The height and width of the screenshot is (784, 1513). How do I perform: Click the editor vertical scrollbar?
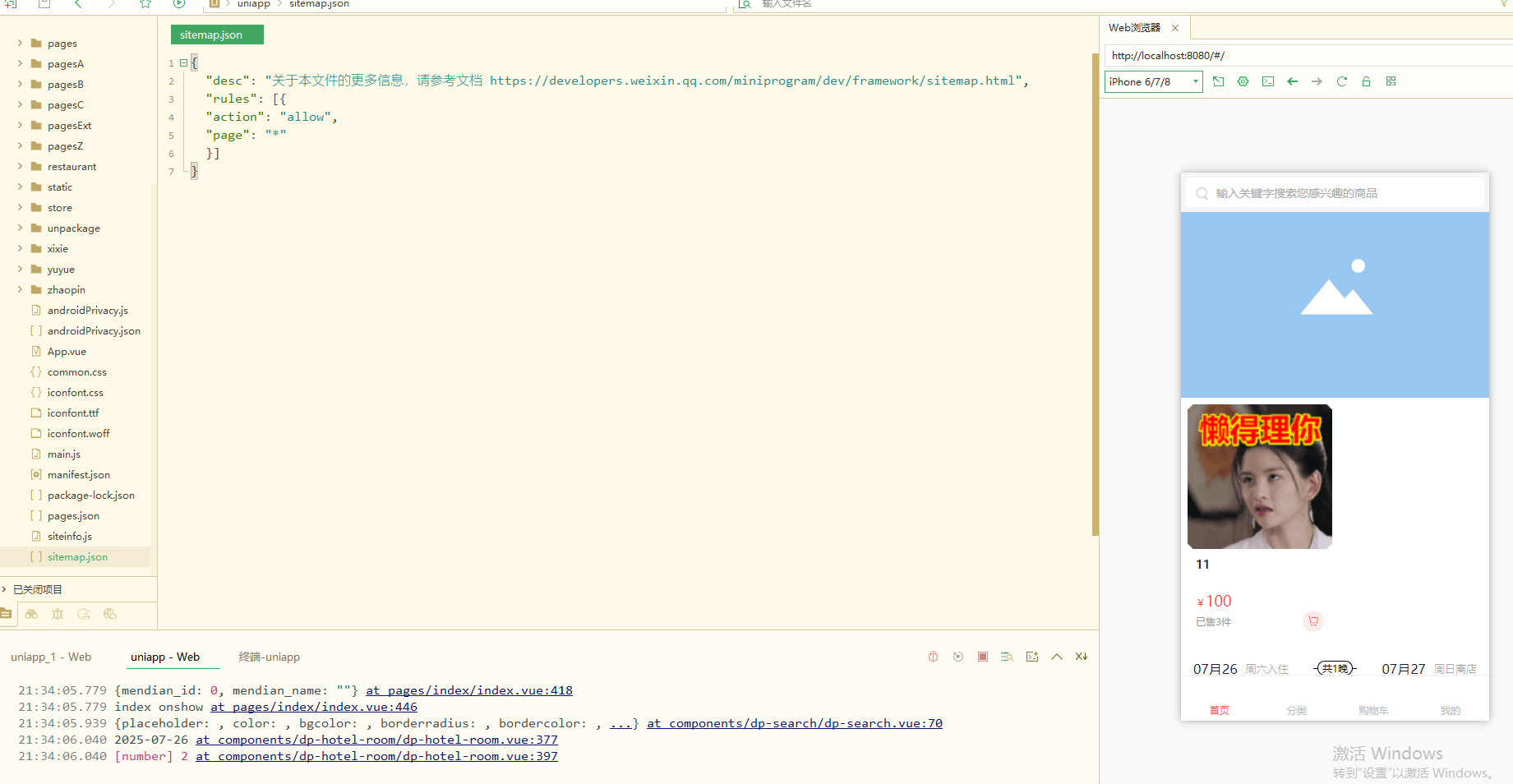click(x=1095, y=296)
